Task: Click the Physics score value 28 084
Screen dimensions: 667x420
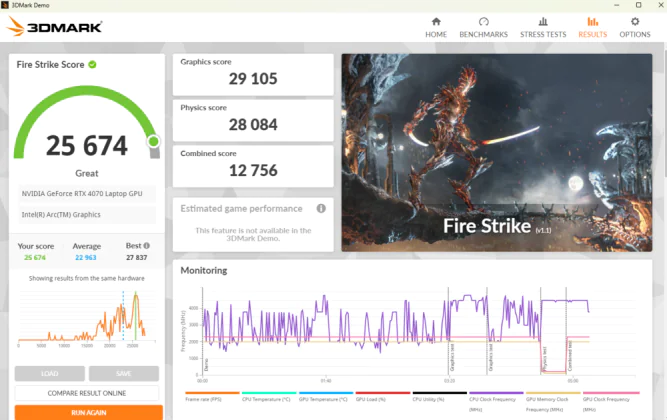Action: point(253,125)
